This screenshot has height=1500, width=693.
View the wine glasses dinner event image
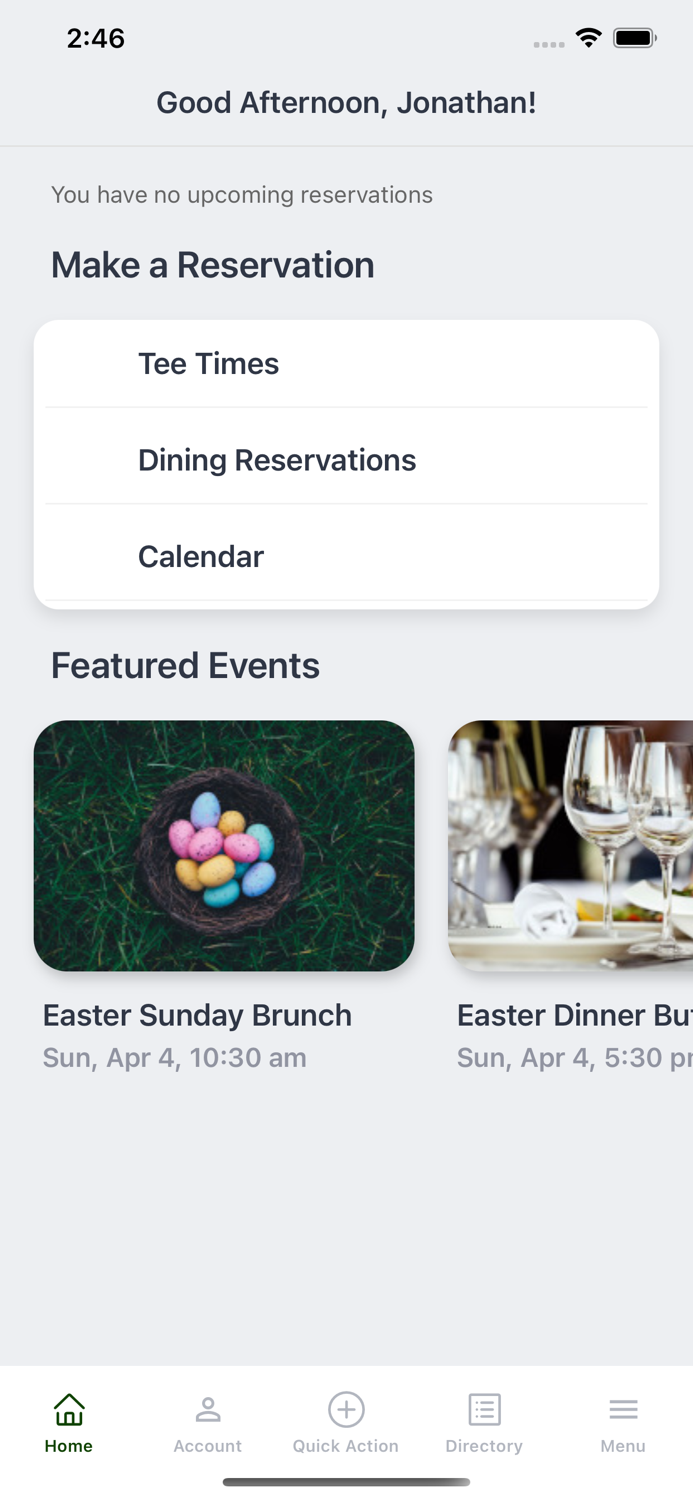pos(570,845)
